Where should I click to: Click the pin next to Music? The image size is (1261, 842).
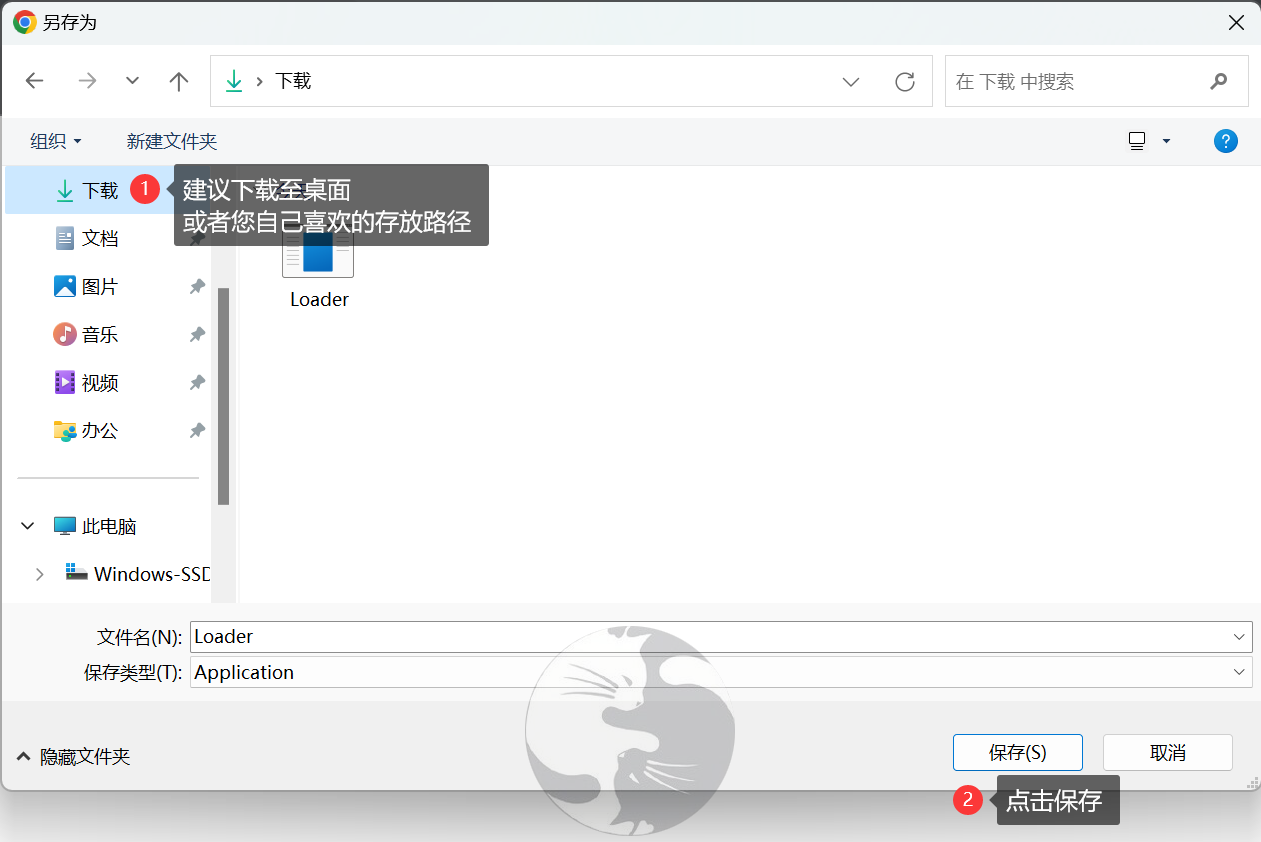tap(197, 335)
